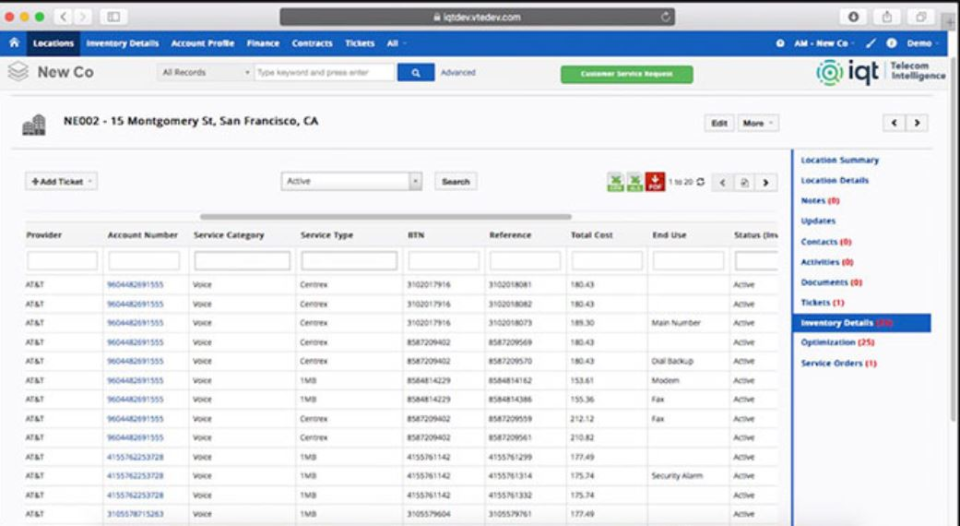Click the Customer Service Request button
The image size is (960, 526).
coord(627,74)
